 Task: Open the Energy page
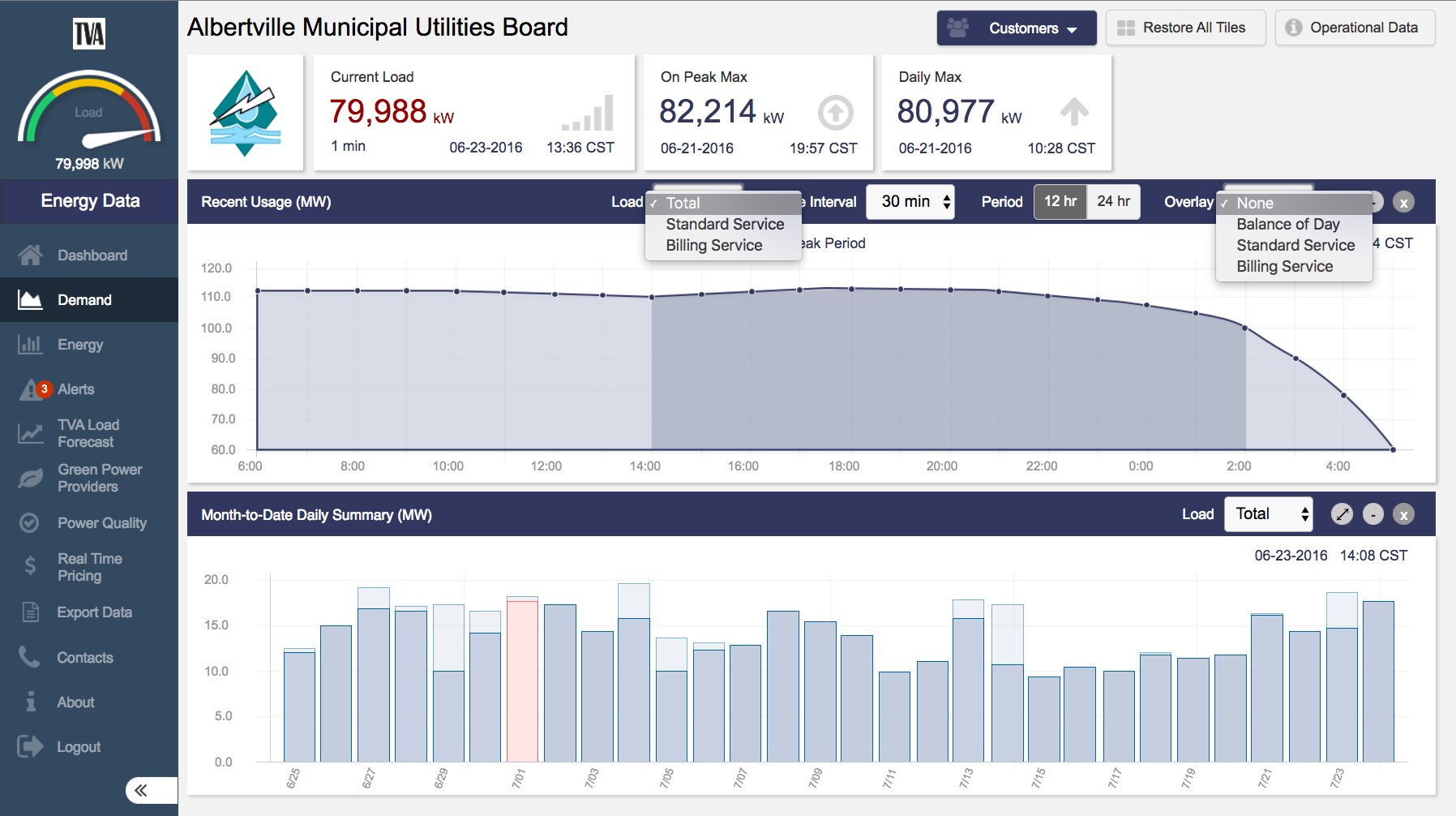pos(89,345)
